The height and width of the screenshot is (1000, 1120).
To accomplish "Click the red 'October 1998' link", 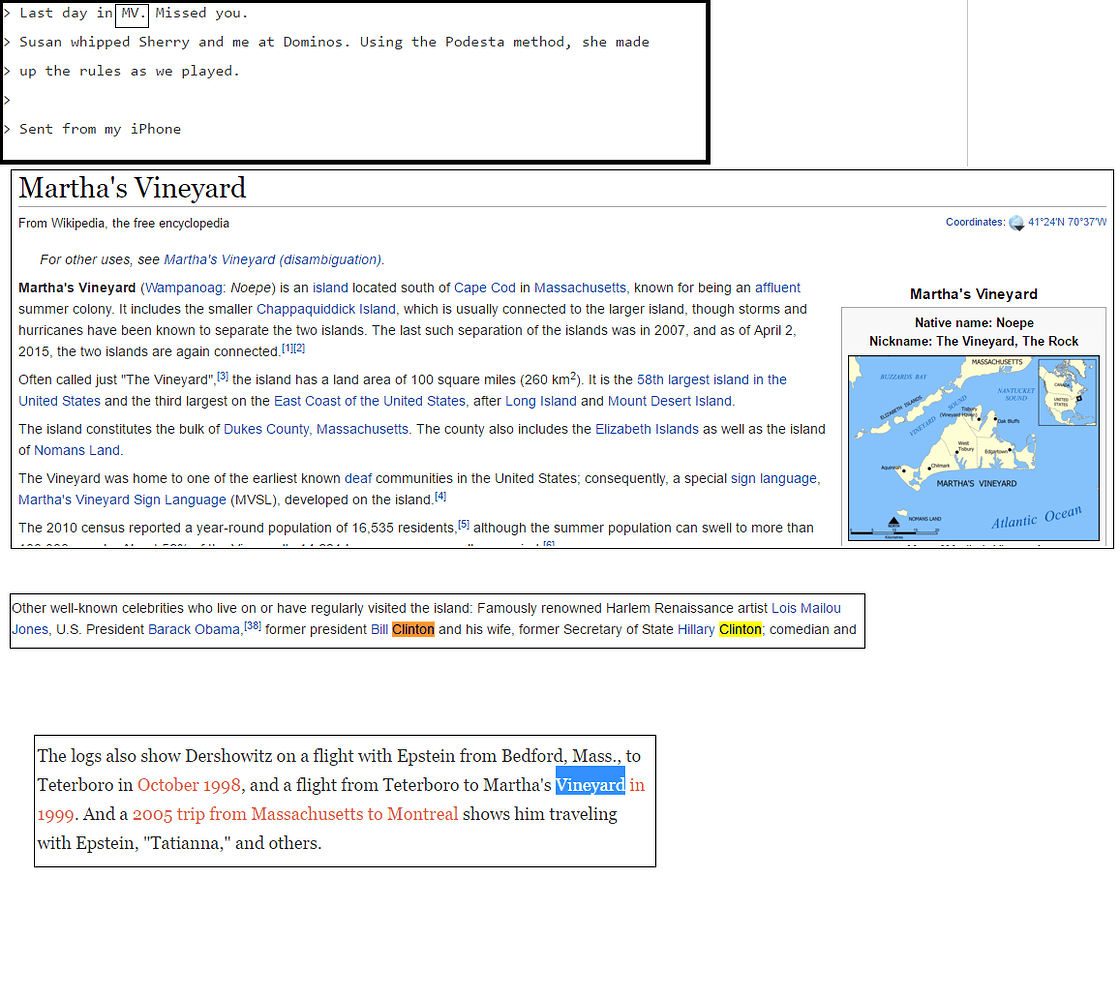I will pyautogui.click(x=189, y=785).
